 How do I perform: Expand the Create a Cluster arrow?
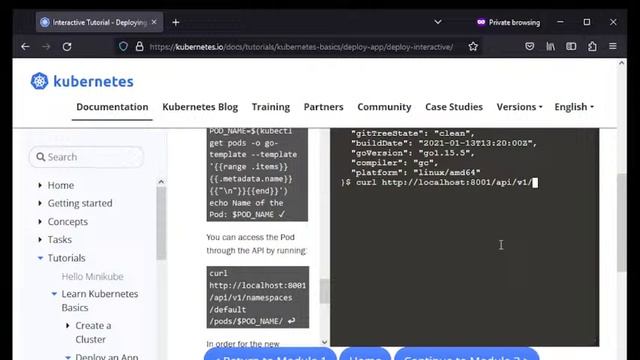68,326
